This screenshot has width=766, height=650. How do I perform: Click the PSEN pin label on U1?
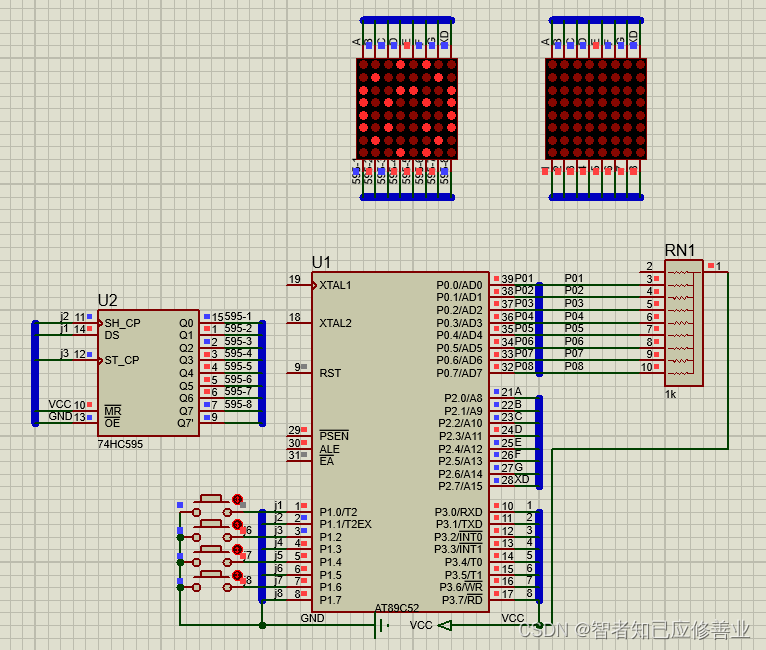(334, 436)
